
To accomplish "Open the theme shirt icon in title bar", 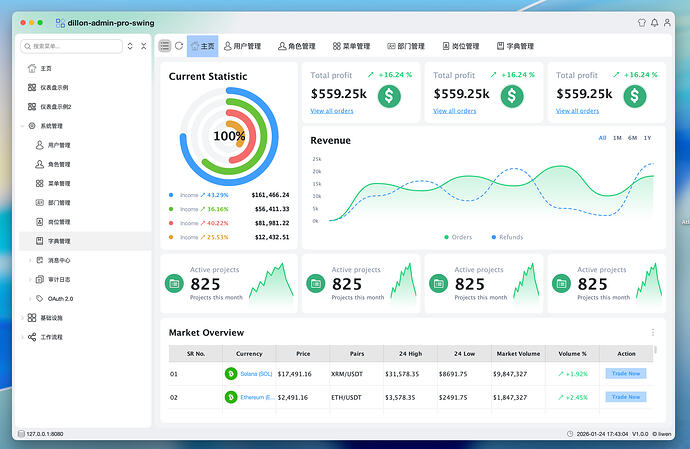I will click(642, 22).
